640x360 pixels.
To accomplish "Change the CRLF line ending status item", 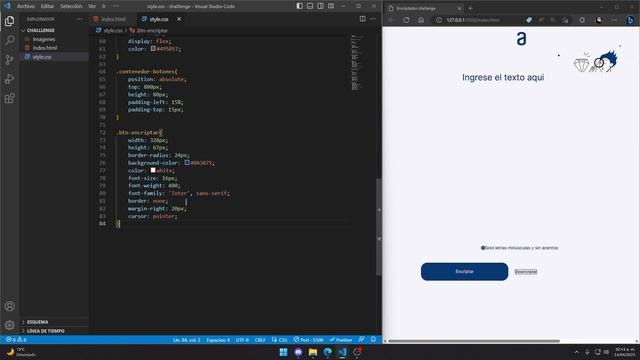I will [260, 340].
